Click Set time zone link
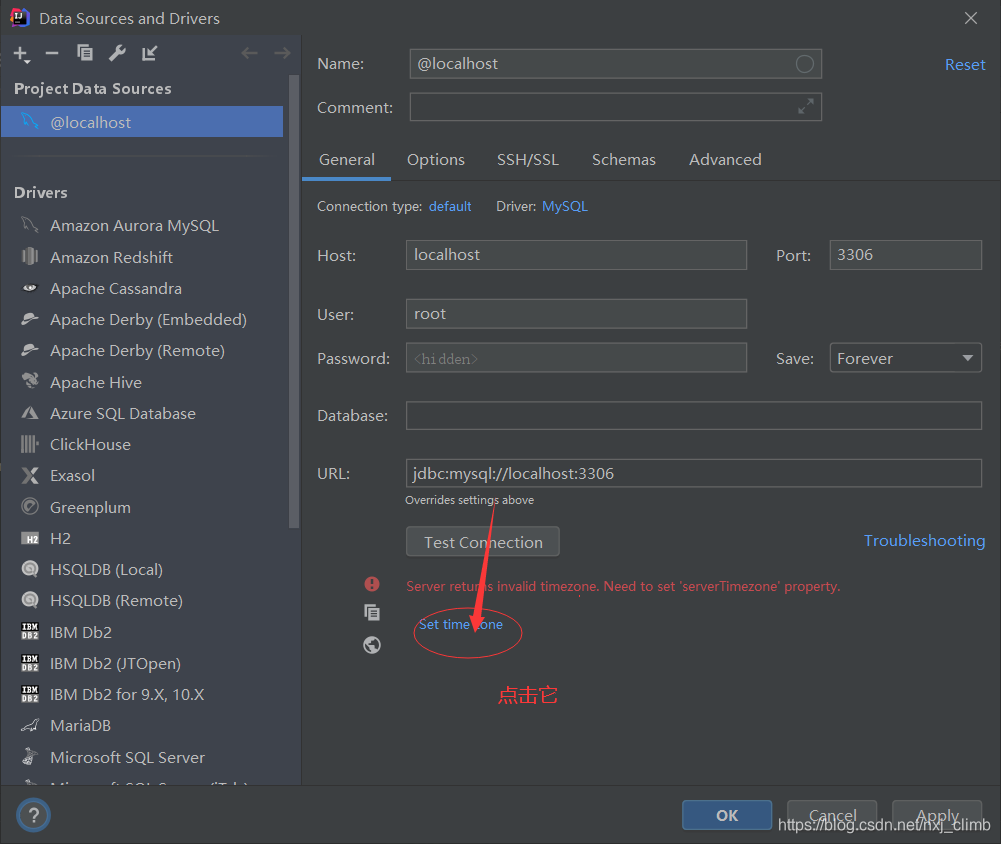The image size is (1001, 844). pos(460,624)
